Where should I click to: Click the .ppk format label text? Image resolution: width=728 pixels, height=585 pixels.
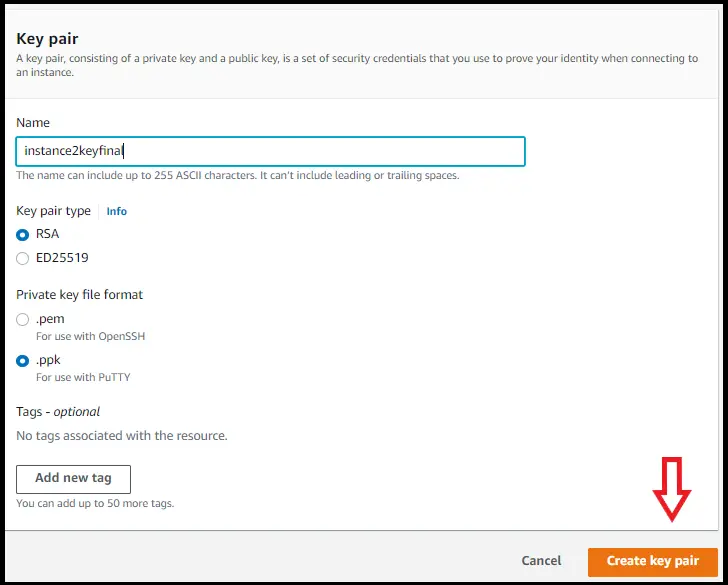[x=48, y=360]
